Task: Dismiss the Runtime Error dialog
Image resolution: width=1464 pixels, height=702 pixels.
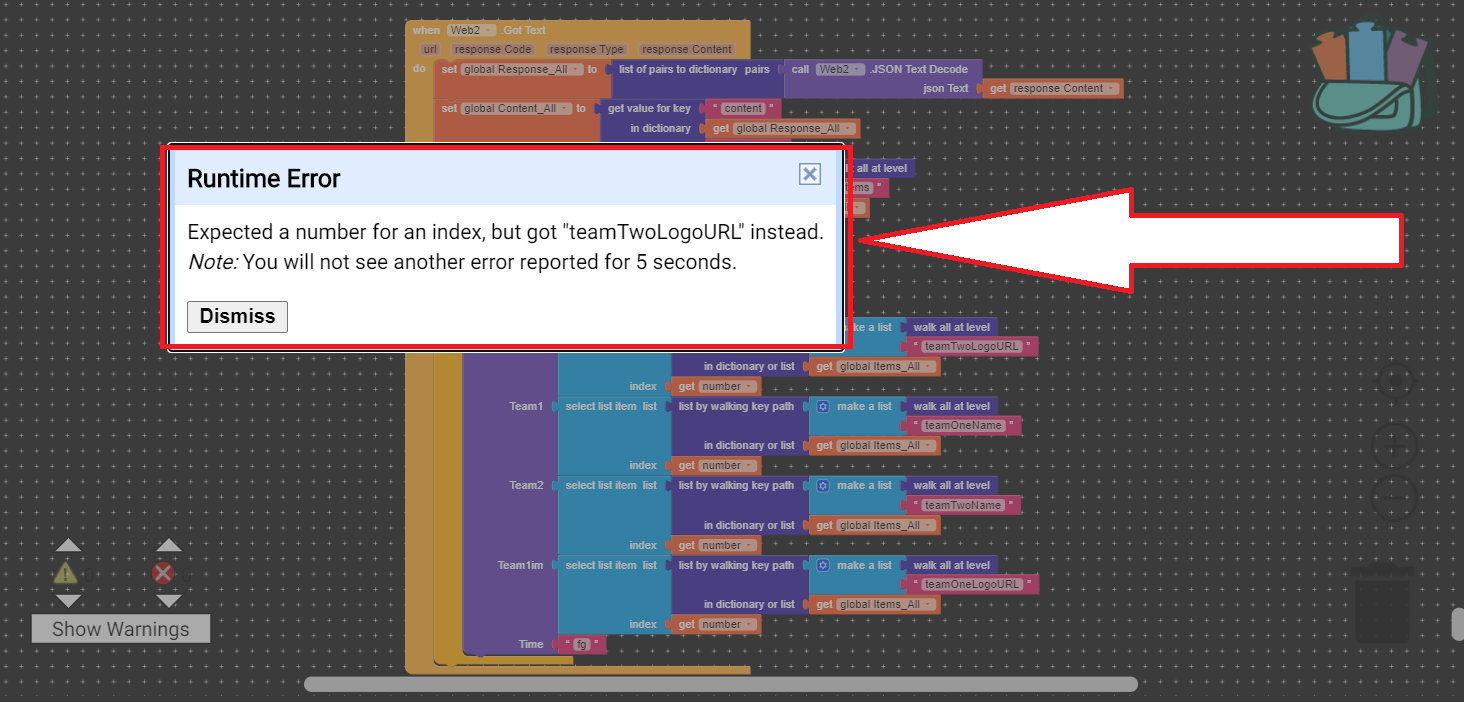Action: (237, 316)
